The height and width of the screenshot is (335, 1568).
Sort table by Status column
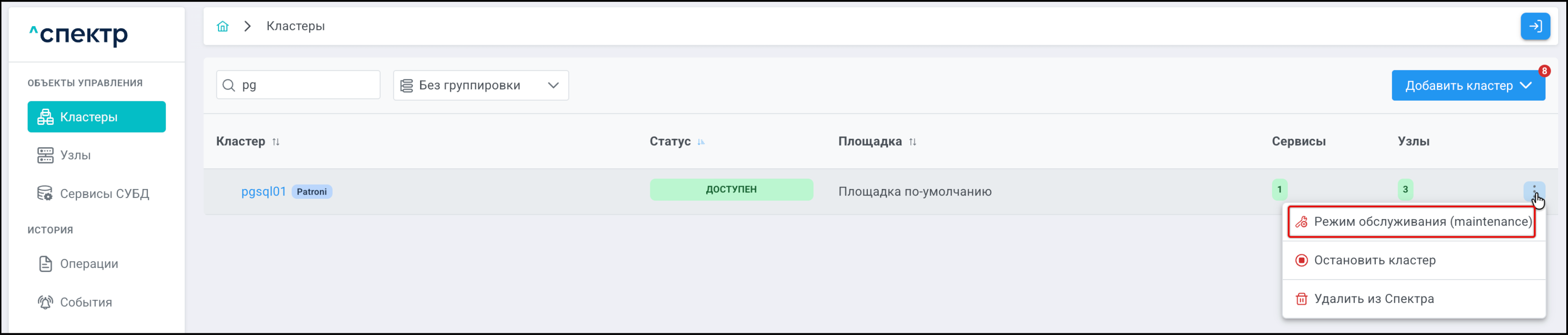pyautogui.click(x=701, y=142)
